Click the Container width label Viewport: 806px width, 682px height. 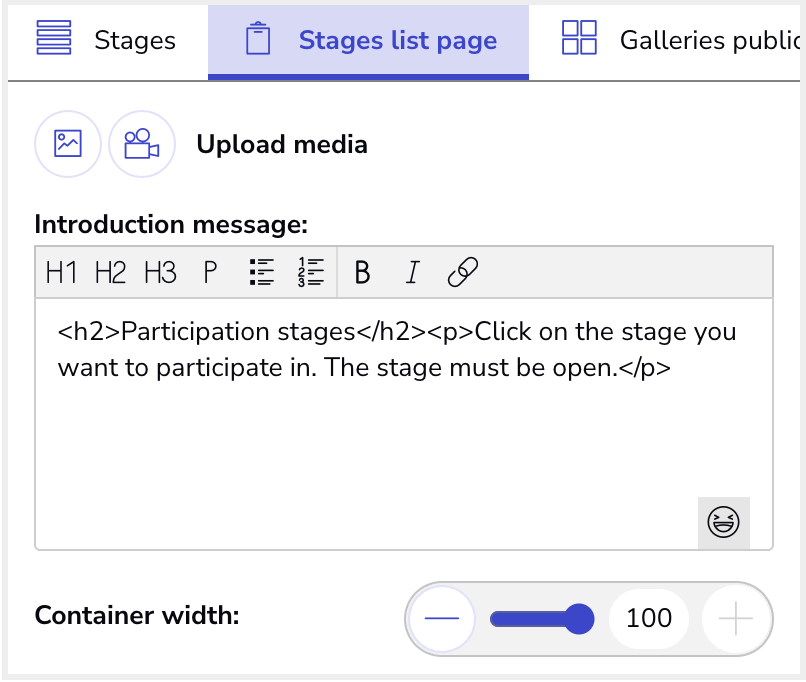pyautogui.click(x=137, y=615)
